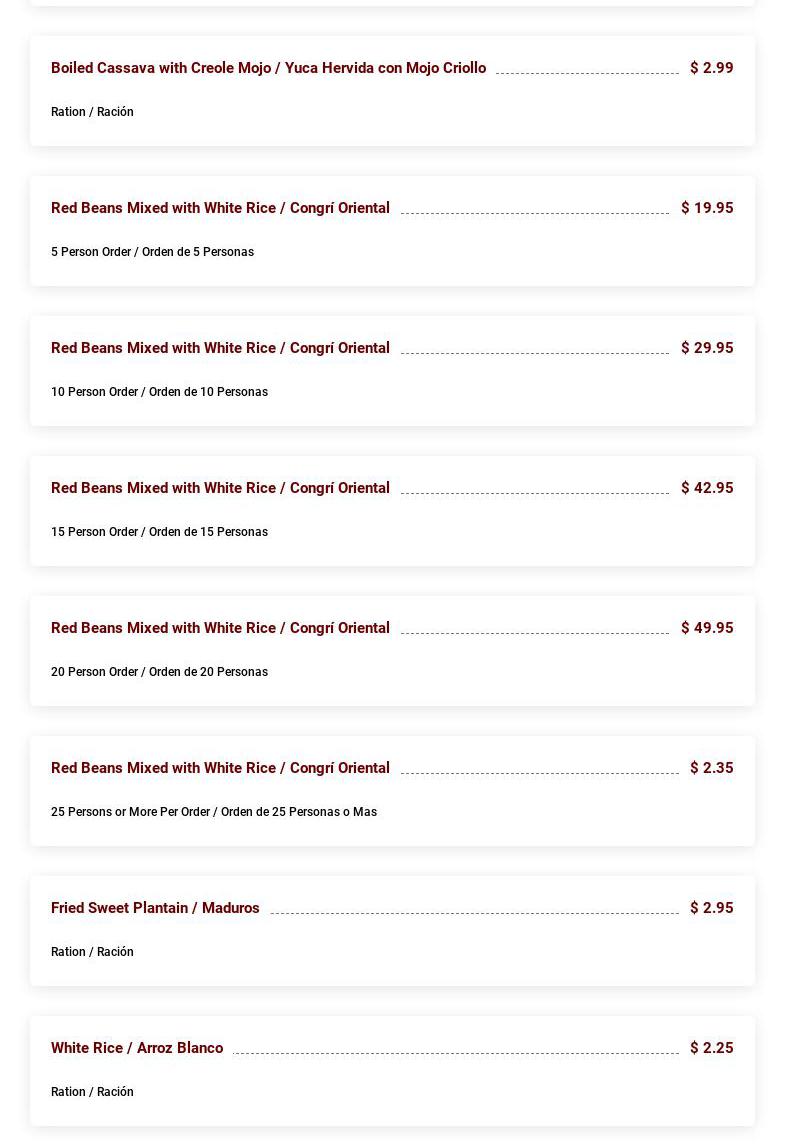Click the Ration text under Boiled Cassava

pyautogui.click(x=92, y=112)
